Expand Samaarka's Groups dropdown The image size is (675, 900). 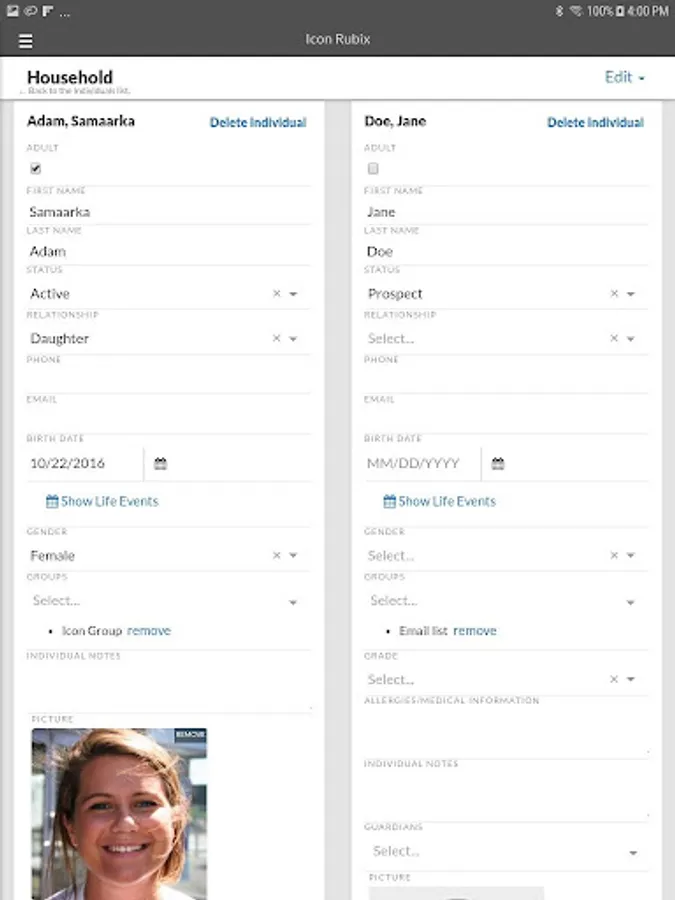coord(293,602)
